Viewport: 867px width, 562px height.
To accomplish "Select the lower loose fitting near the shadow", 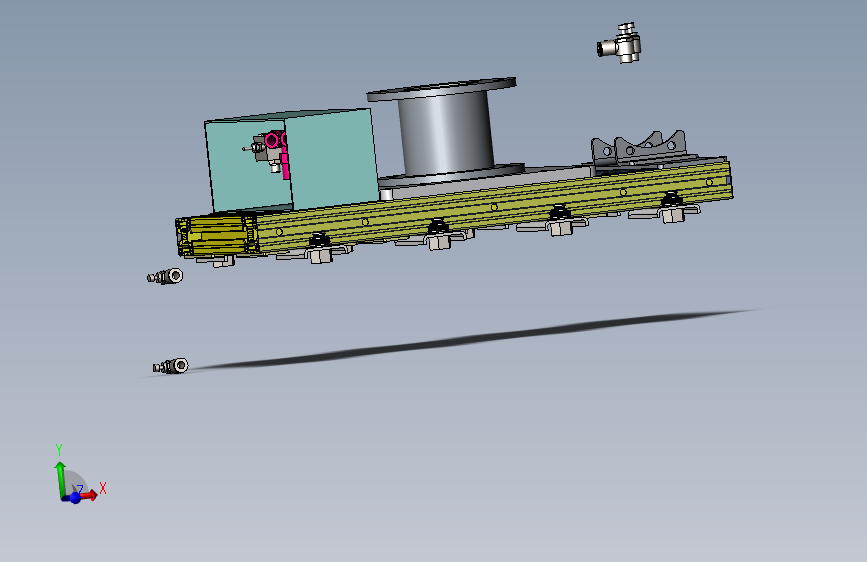I will tap(171, 366).
